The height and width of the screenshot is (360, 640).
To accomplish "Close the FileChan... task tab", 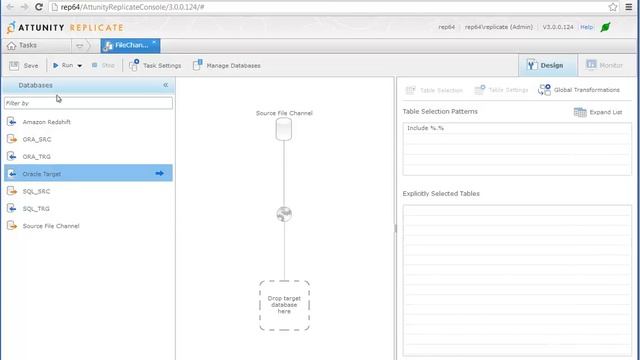I will [154, 42].
